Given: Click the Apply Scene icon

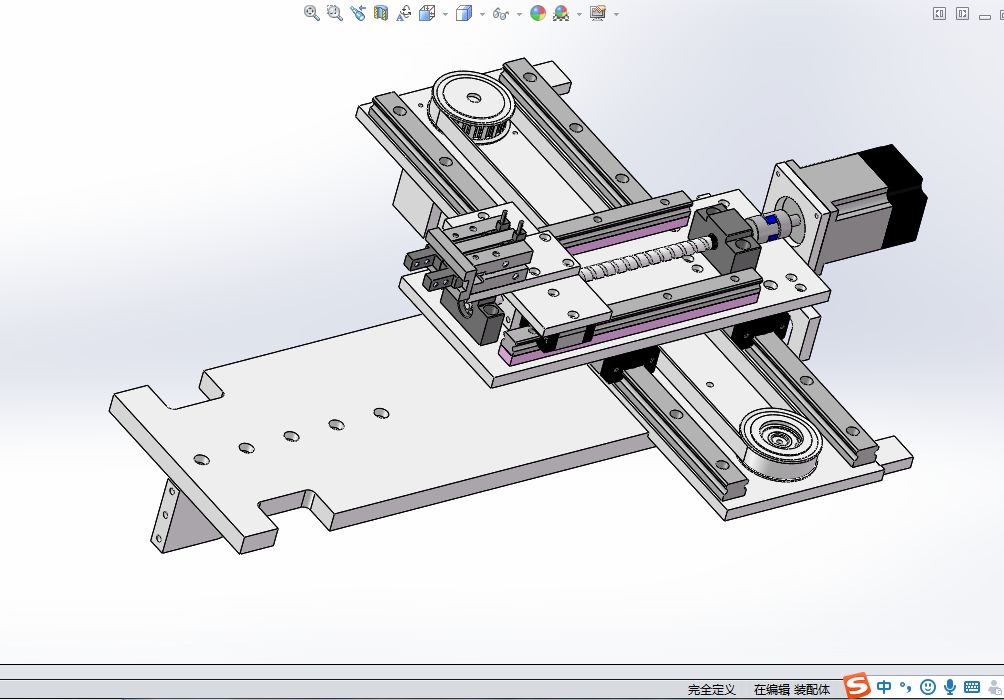Looking at the screenshot, I should [561, 13].
